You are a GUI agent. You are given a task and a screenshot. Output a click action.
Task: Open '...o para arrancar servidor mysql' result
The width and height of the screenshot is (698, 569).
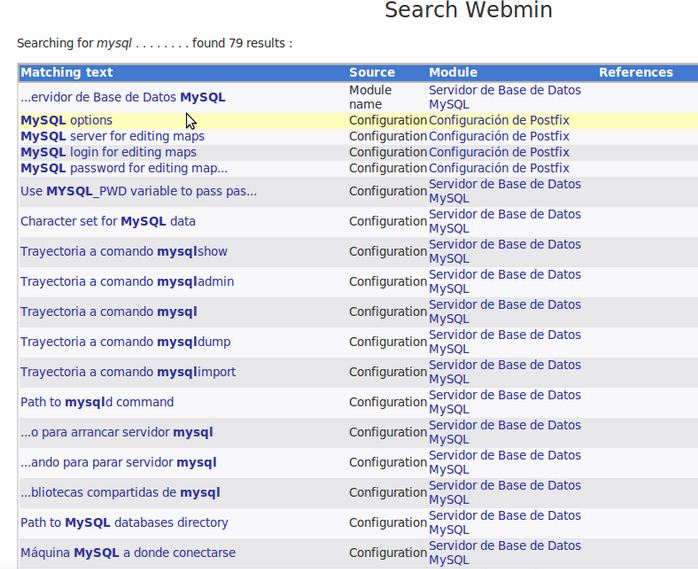[116, 432]
